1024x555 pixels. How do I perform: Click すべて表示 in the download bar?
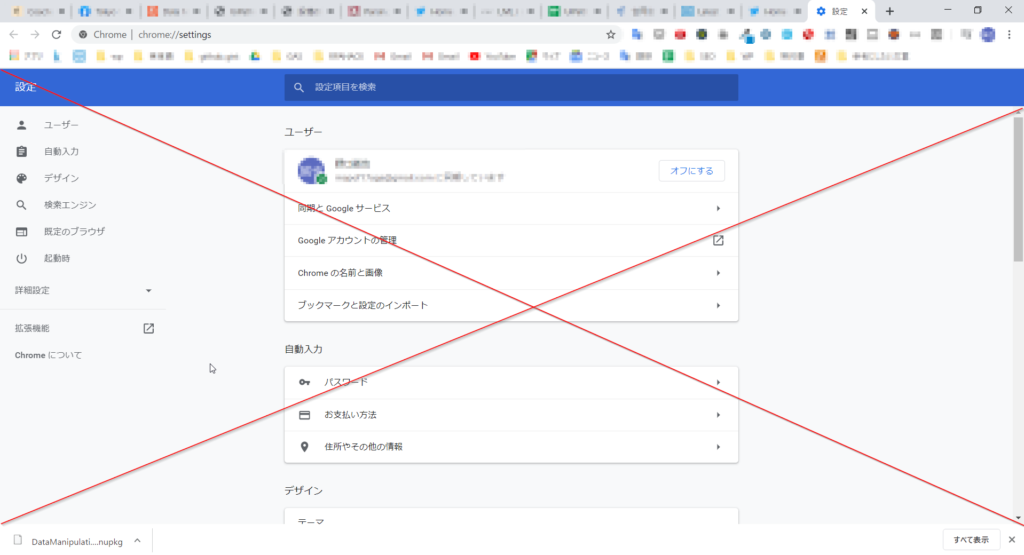click(x=971, y=540)
